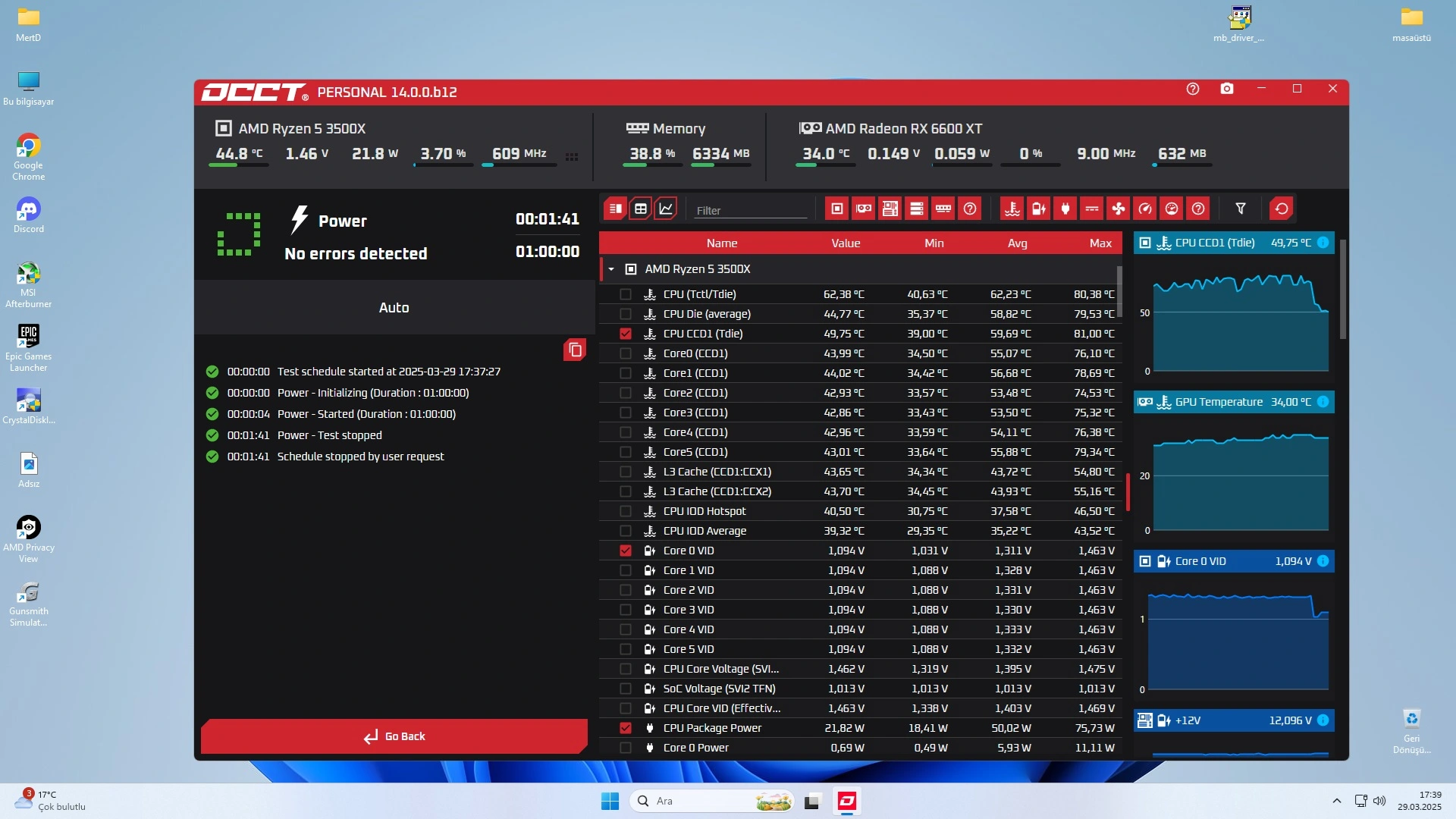This screenshot has width=1456, height=819.
Task: Open the OCCT help icon in title bar
Action: point(1193,89)
